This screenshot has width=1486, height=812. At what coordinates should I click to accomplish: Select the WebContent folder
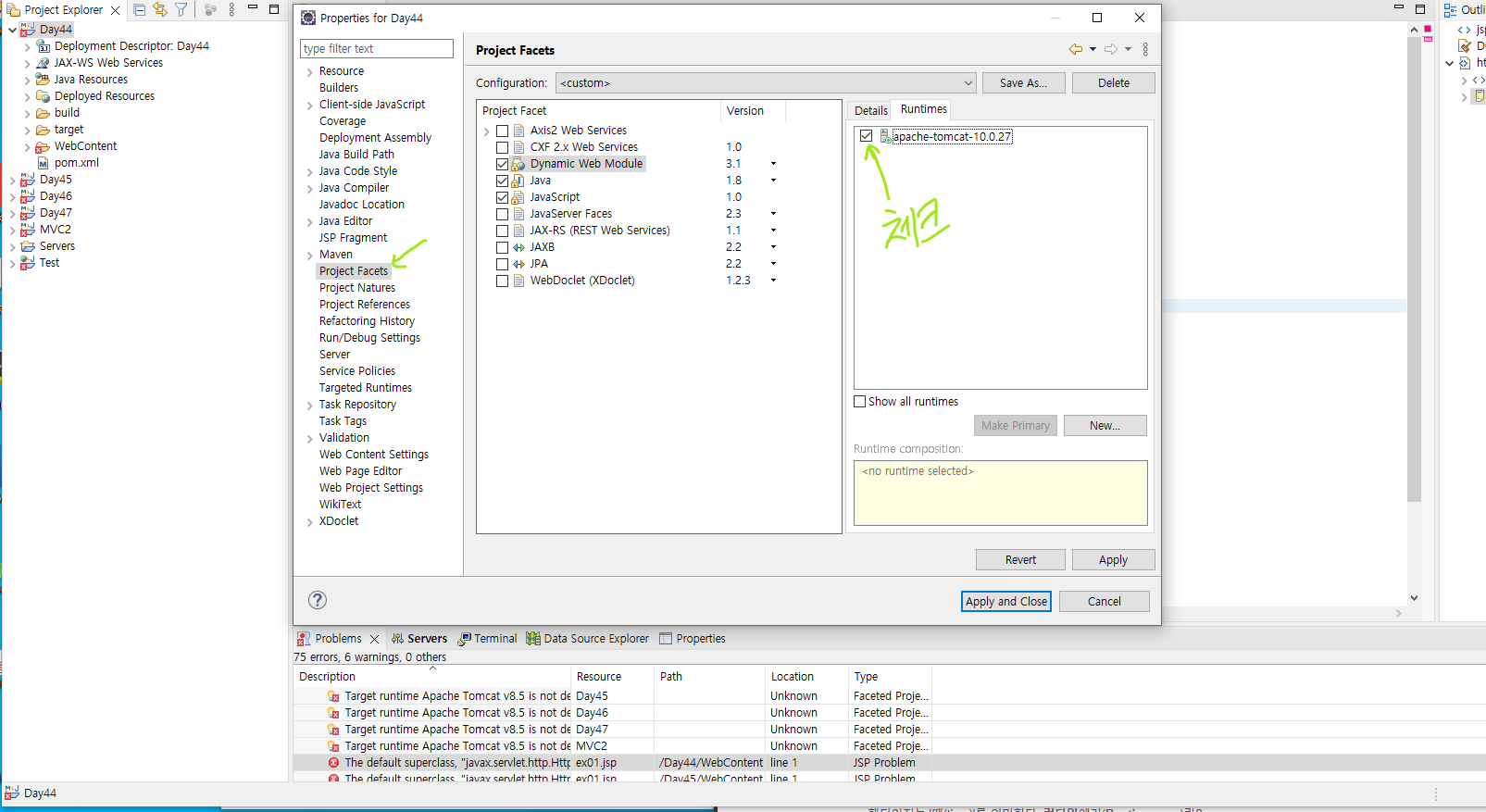point(85,146)
